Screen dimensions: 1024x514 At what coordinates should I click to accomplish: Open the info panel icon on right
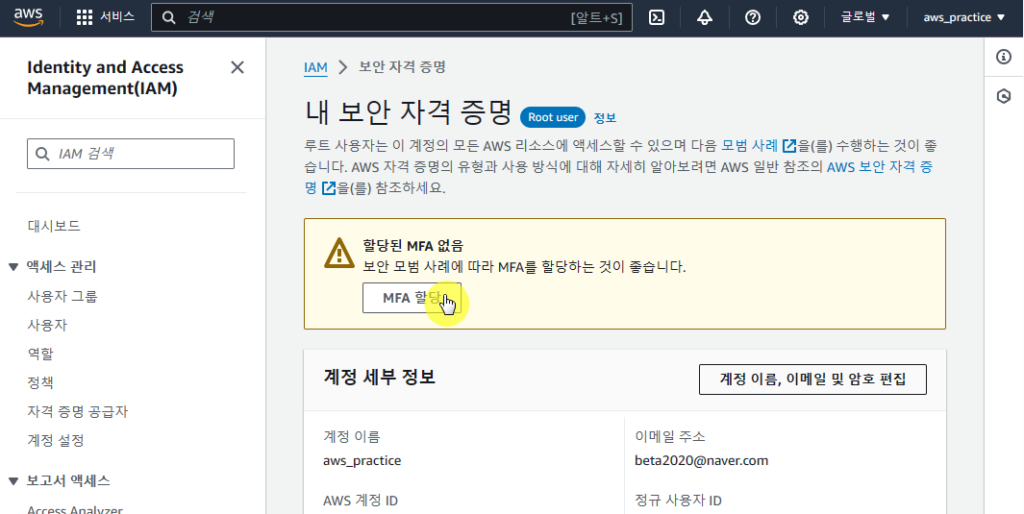pos(1004,57)
